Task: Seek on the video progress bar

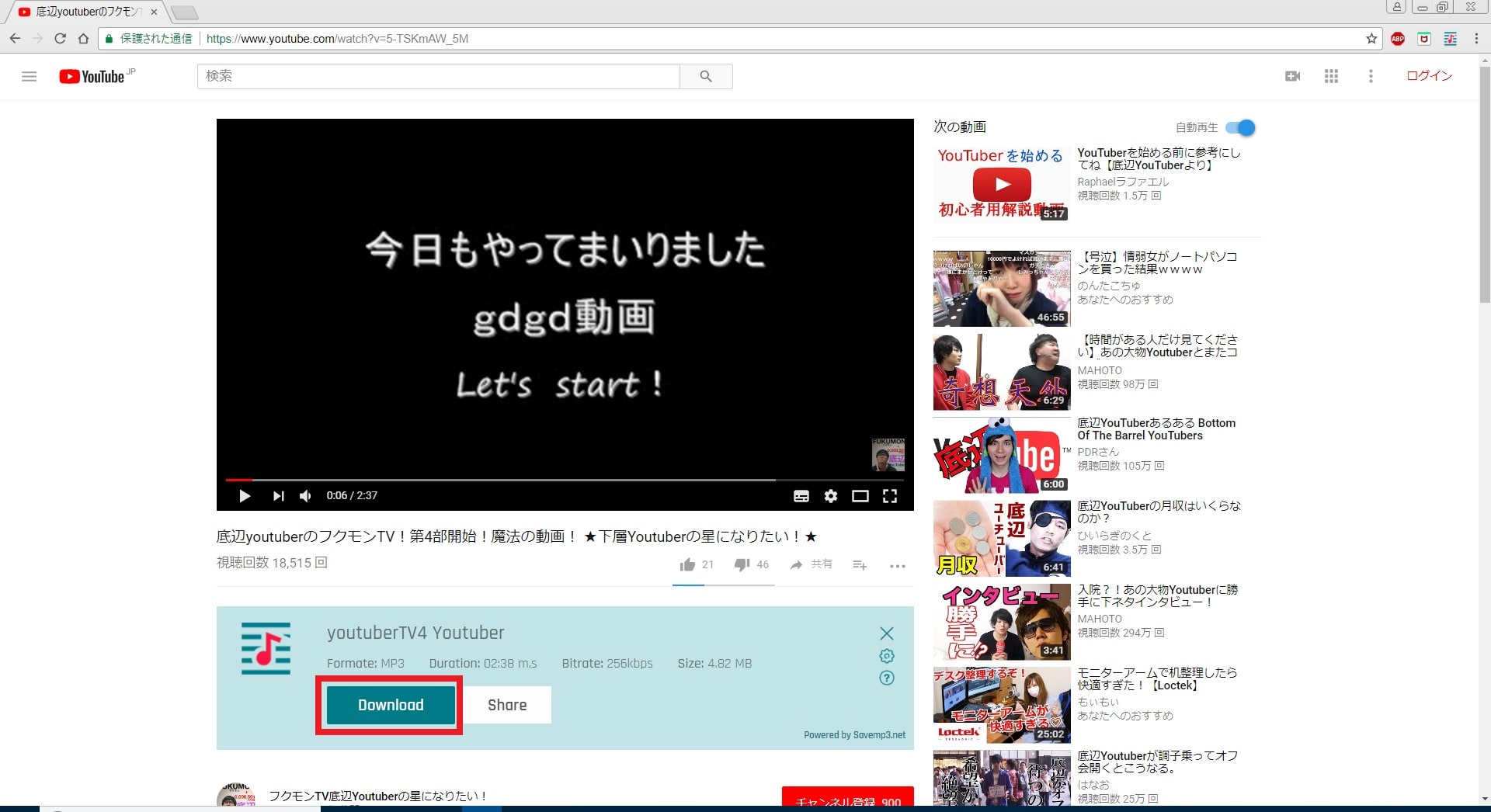Action: 565,480
